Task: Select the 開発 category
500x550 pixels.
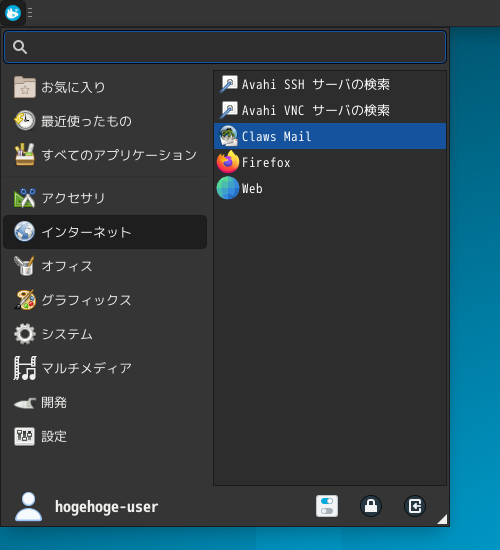Action: pos(105,402)
